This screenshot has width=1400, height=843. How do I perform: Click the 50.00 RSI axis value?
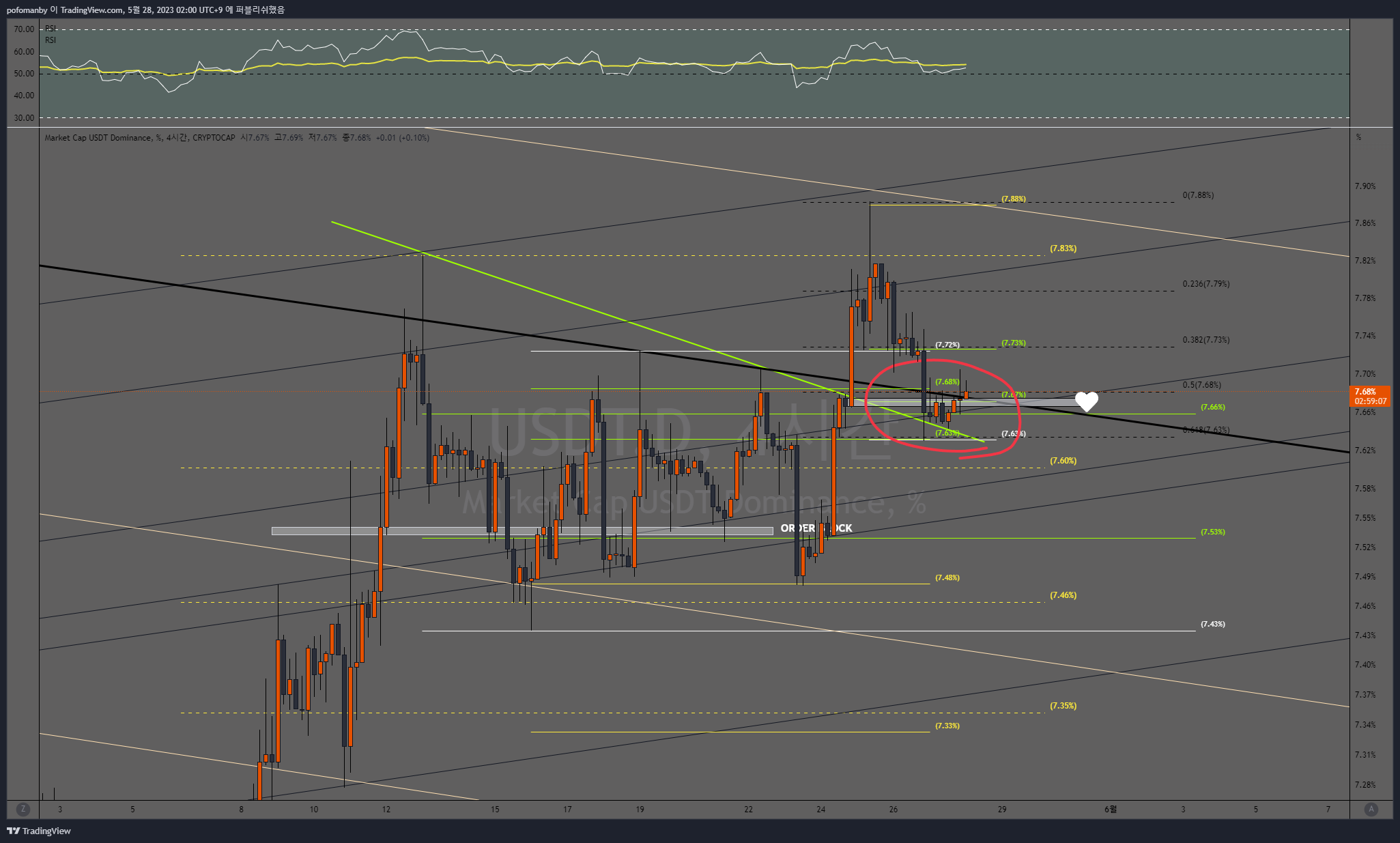[x=24, y=74]
